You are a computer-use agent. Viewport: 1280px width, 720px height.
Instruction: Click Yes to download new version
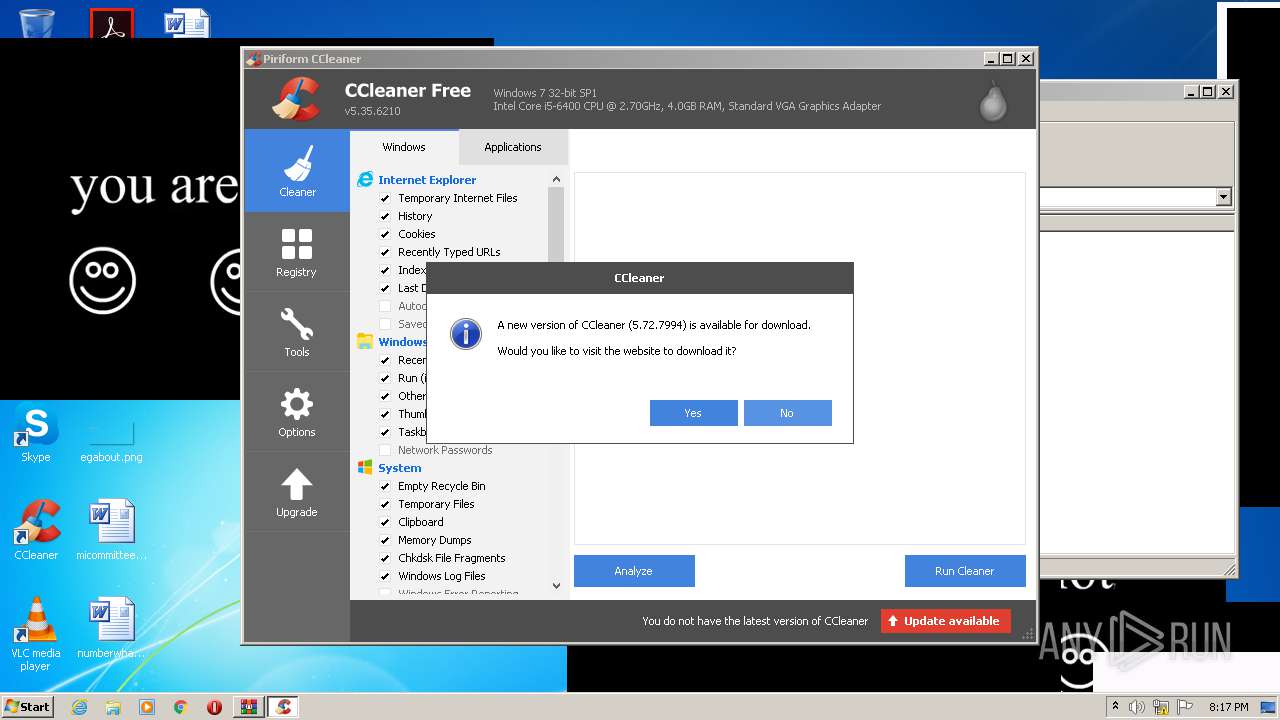(x=693, y=413)
